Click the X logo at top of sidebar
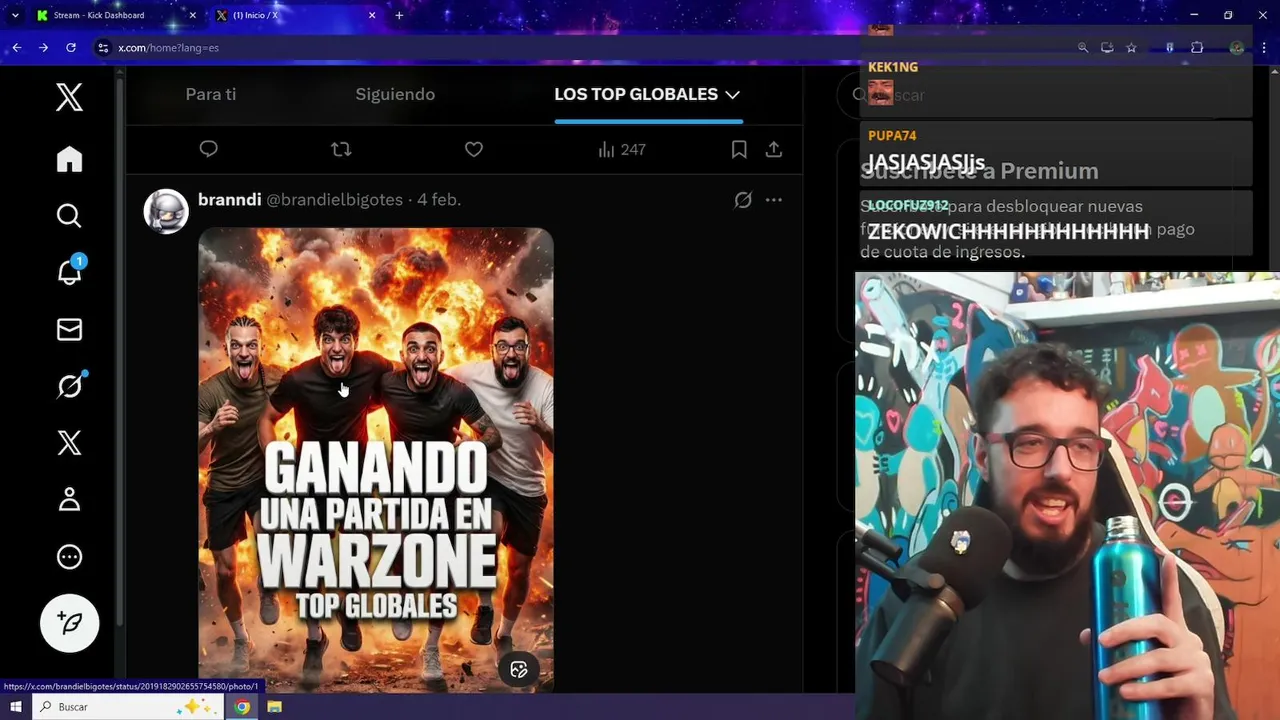The height and width of the screenshot is (720, 1280). pos(69,97)
